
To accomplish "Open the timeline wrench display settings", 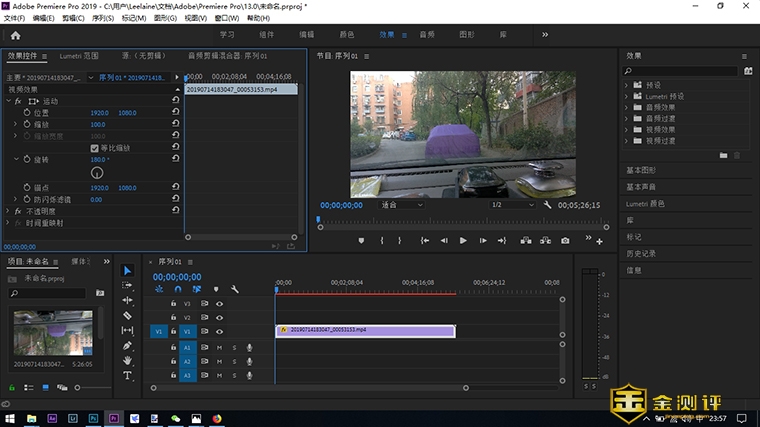I will coord(234,289).
